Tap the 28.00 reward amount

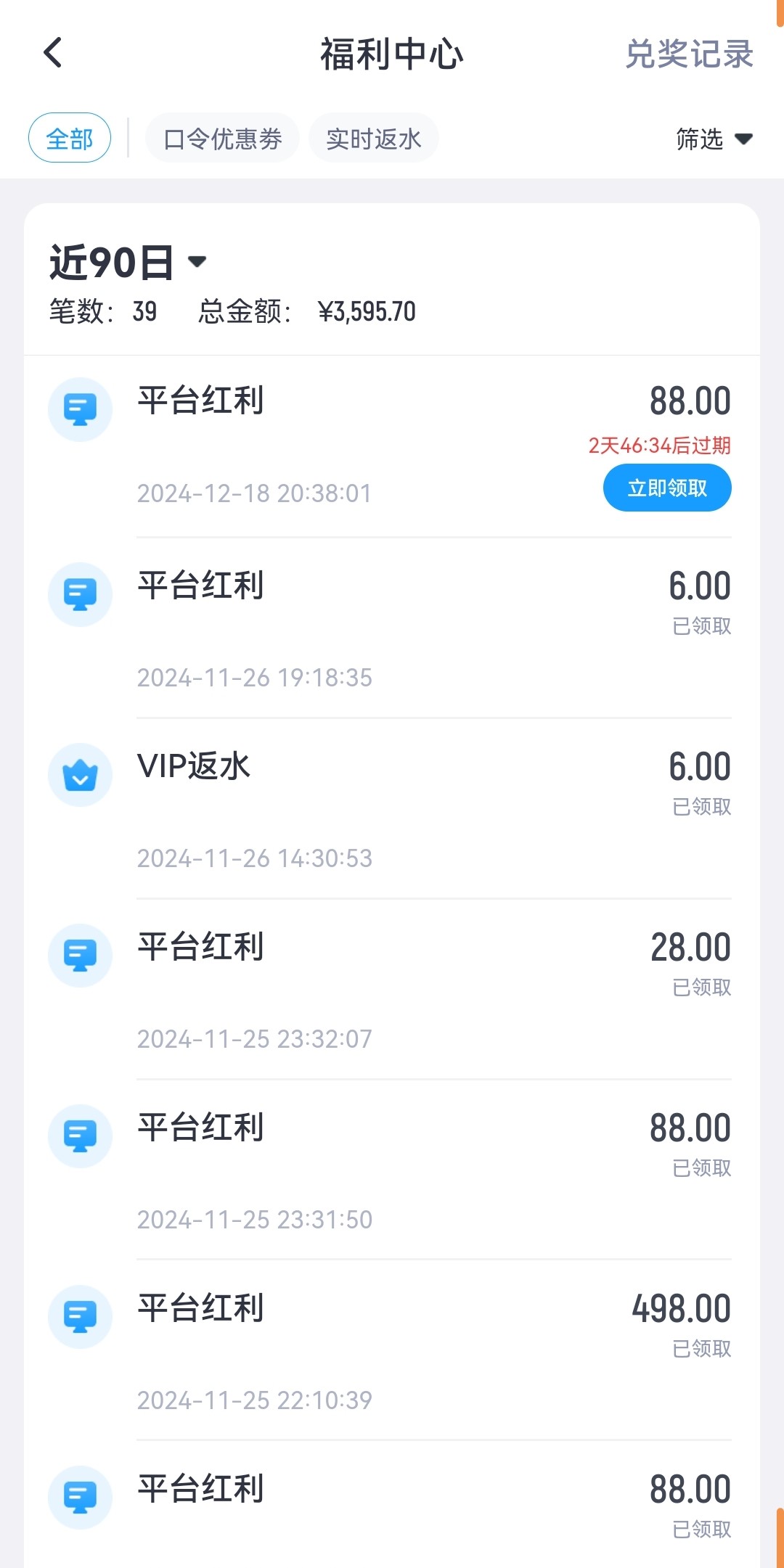pyautogui.click(x=690, y=948)
